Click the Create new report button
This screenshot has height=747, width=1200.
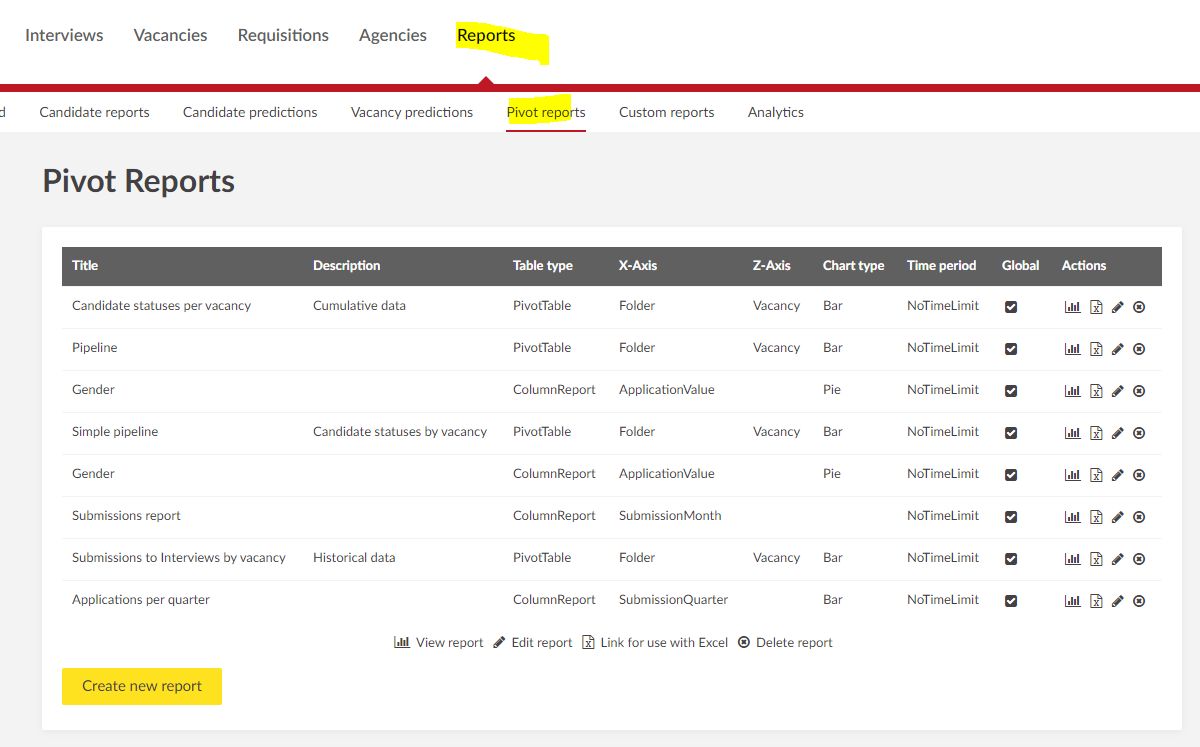click(142, 686)
